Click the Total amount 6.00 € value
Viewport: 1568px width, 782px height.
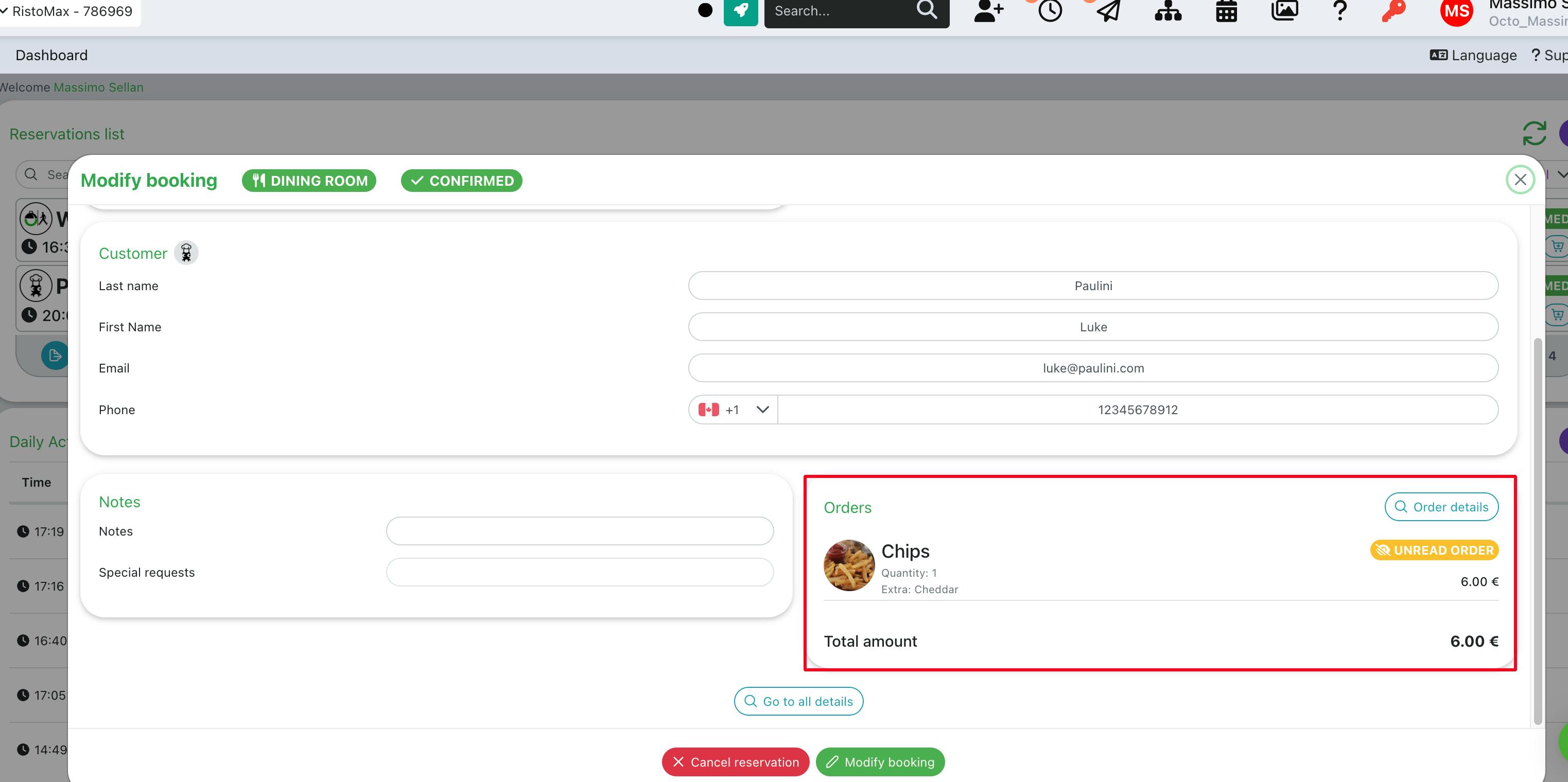coord(1474,642)
